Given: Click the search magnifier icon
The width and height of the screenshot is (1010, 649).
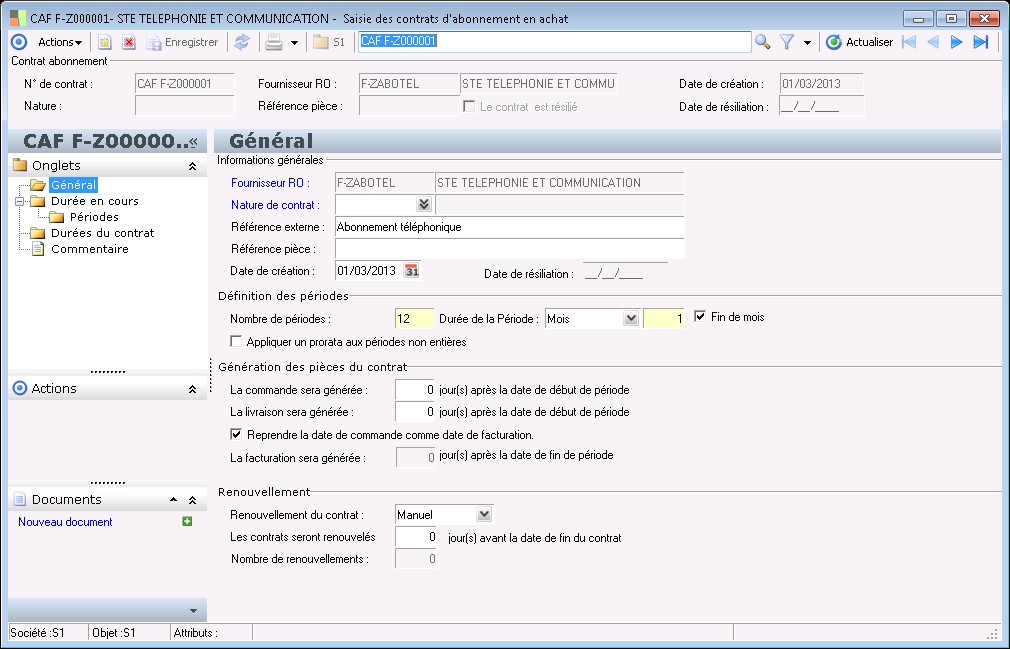Looking at the screenshot, I should [x=763, y=42].
